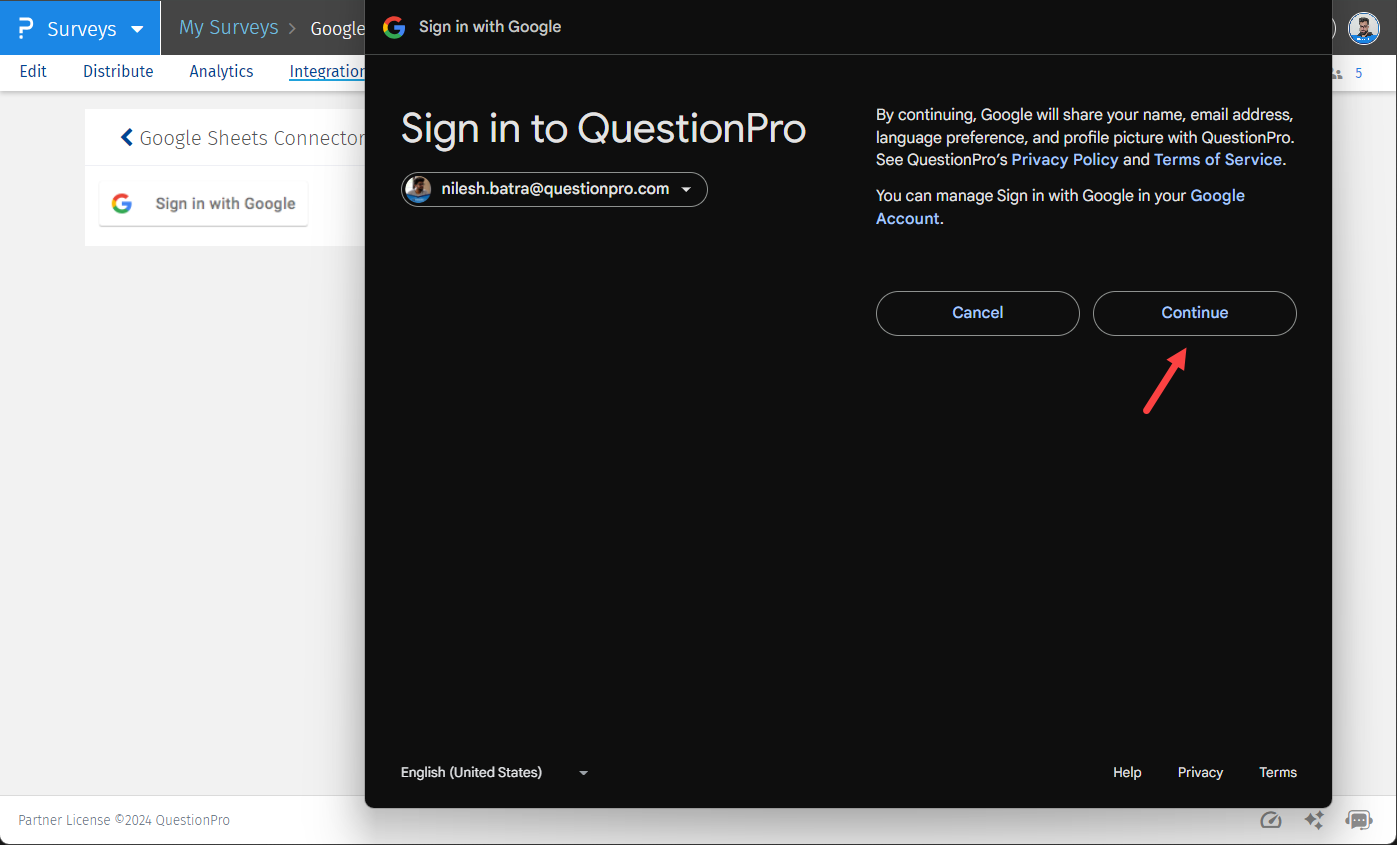Open the Analytics tab
1397x845 pixels.
click(221, 71)
